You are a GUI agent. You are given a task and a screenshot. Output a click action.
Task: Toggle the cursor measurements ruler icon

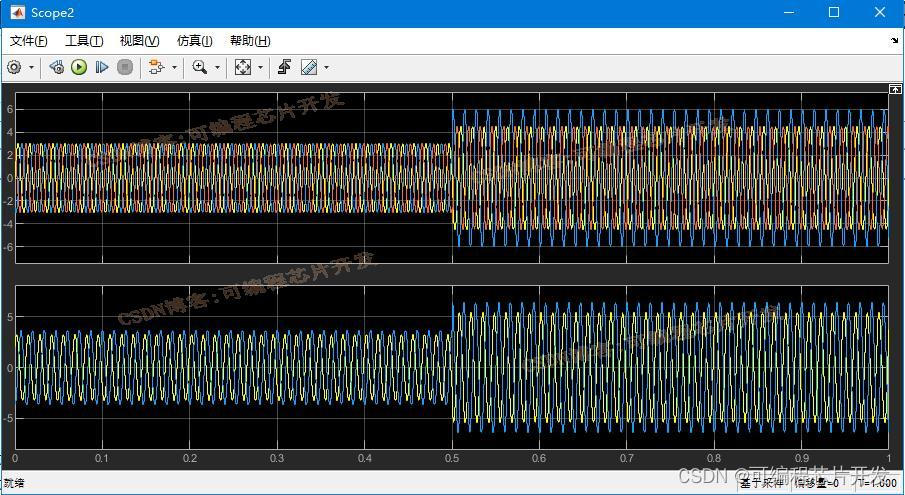click(x=308, y=67)
